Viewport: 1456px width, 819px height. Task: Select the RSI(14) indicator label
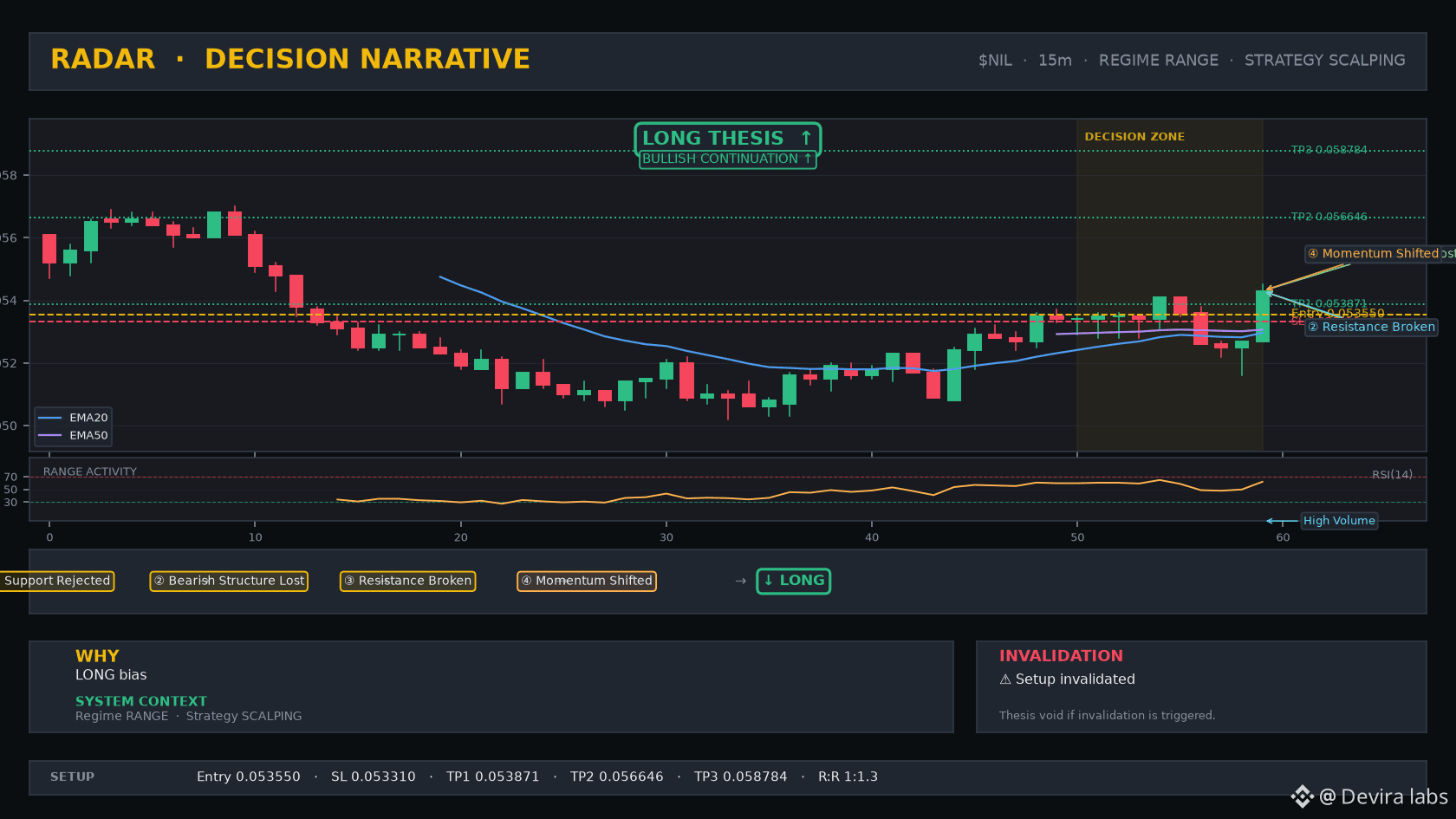tap(1392, 474)
